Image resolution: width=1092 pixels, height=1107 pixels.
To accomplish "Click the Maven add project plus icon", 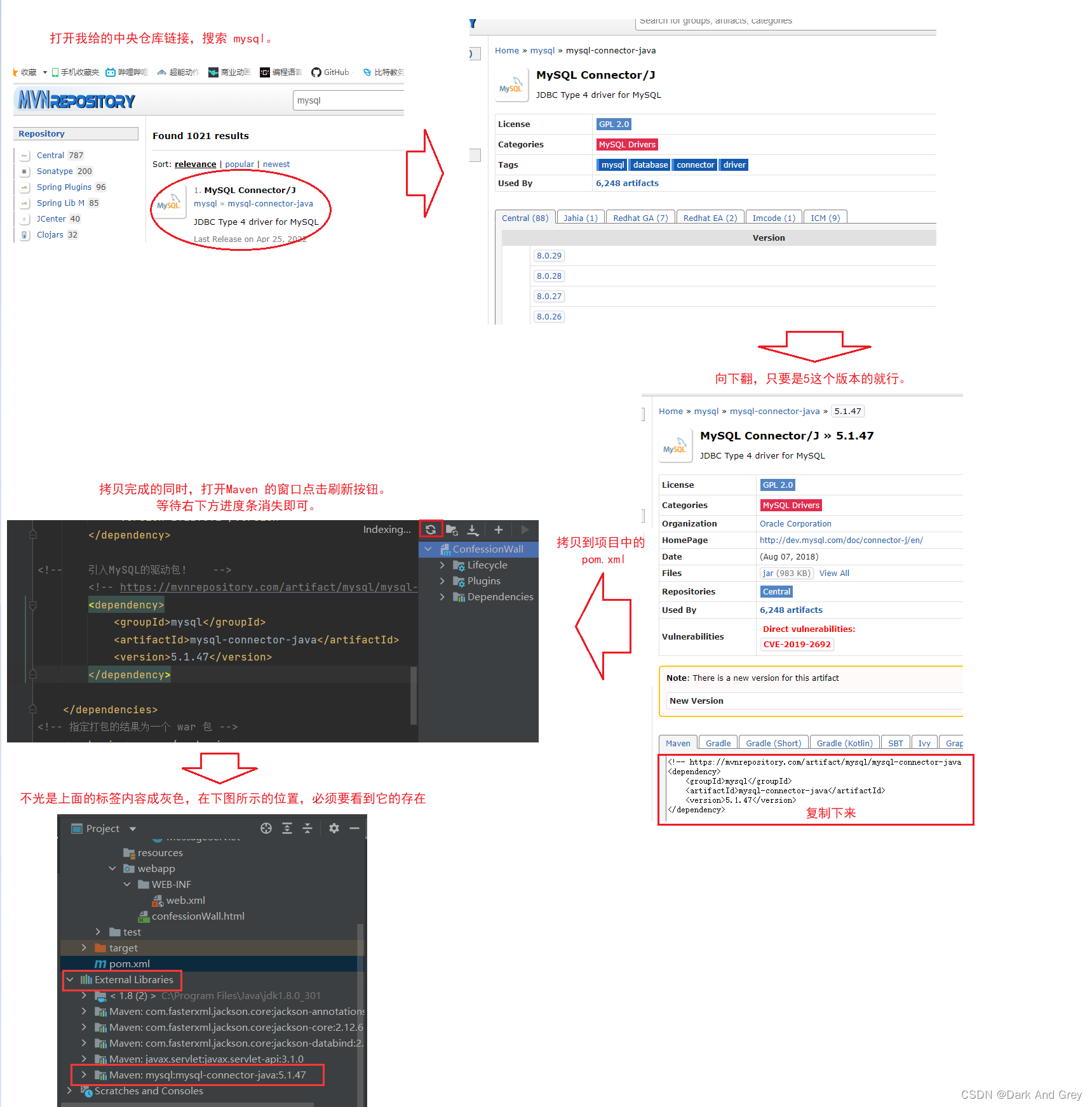I will 499,530.
